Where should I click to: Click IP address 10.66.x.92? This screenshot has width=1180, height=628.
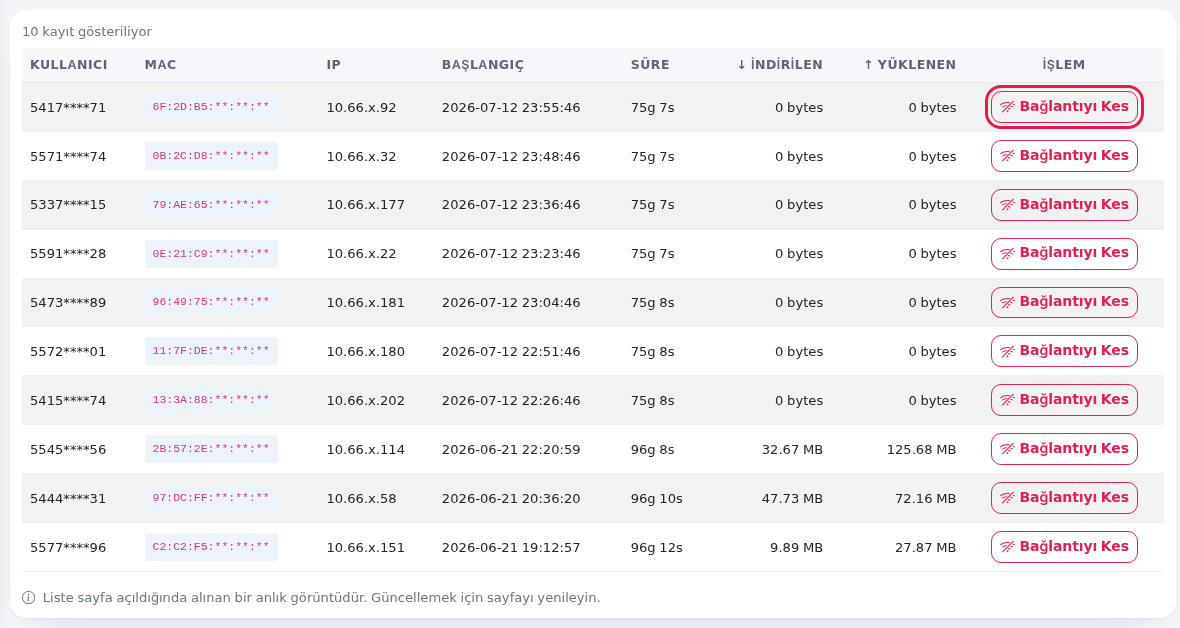tap(361, 108)
